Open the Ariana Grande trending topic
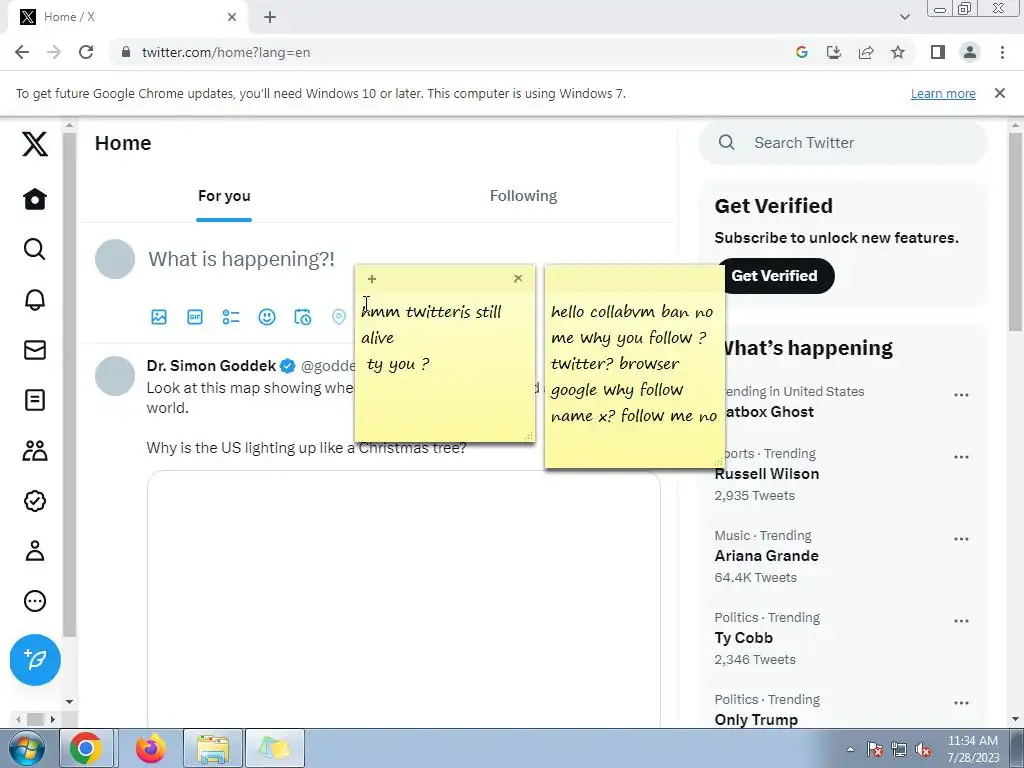1024x768 pixels. pyautogui.click(x=766, y=556)
